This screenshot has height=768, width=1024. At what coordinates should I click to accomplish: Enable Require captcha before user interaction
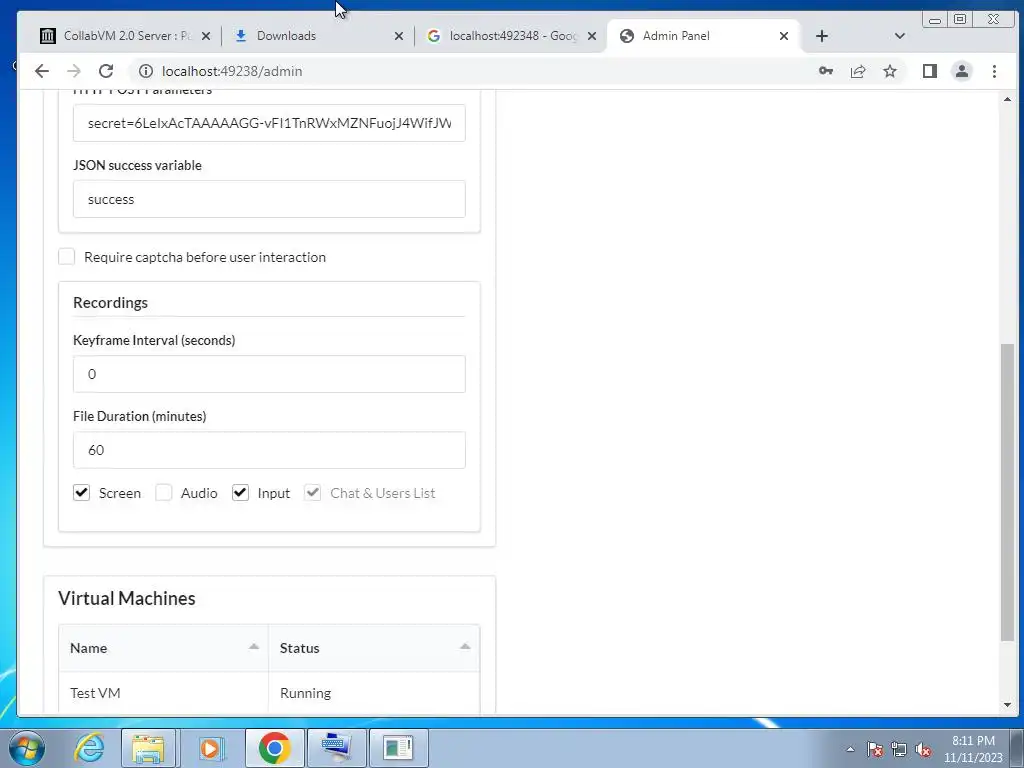point(67,257)
